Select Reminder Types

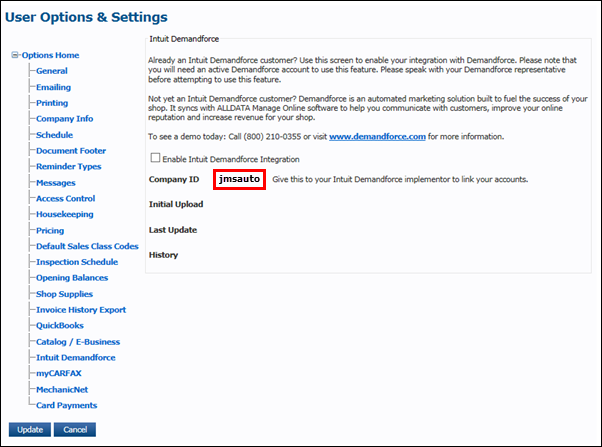pyautogui.click(x=69, y=167)
